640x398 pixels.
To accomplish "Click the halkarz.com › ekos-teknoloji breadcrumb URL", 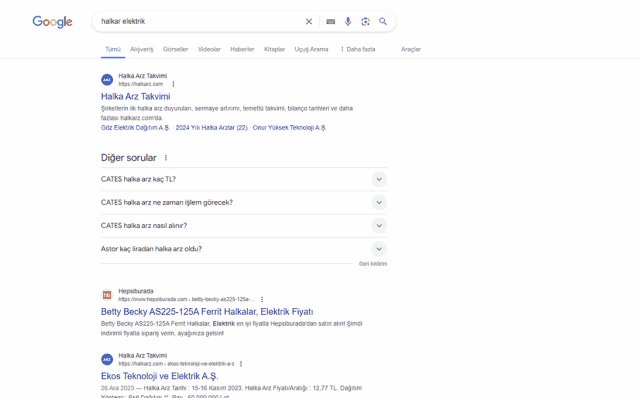I will 176,364.
